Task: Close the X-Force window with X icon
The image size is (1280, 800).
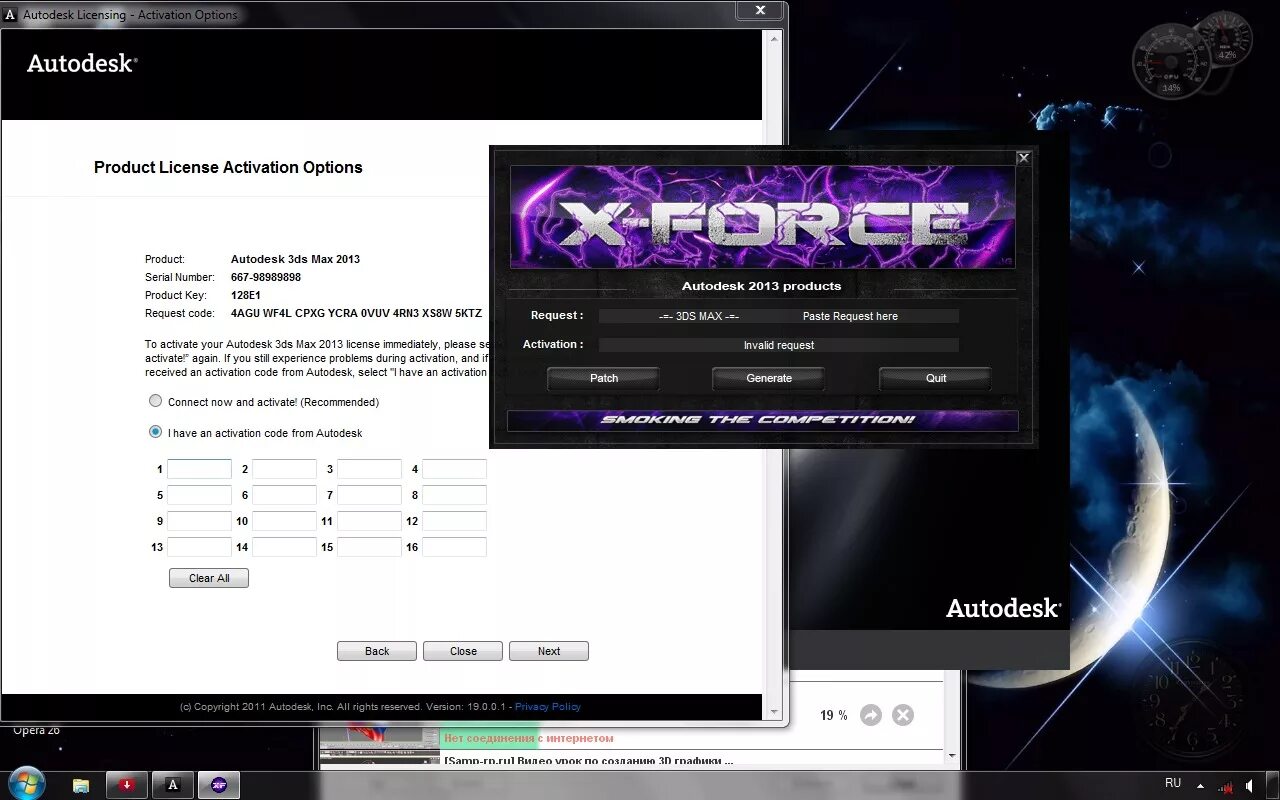Action: [x=1023, y=157]
